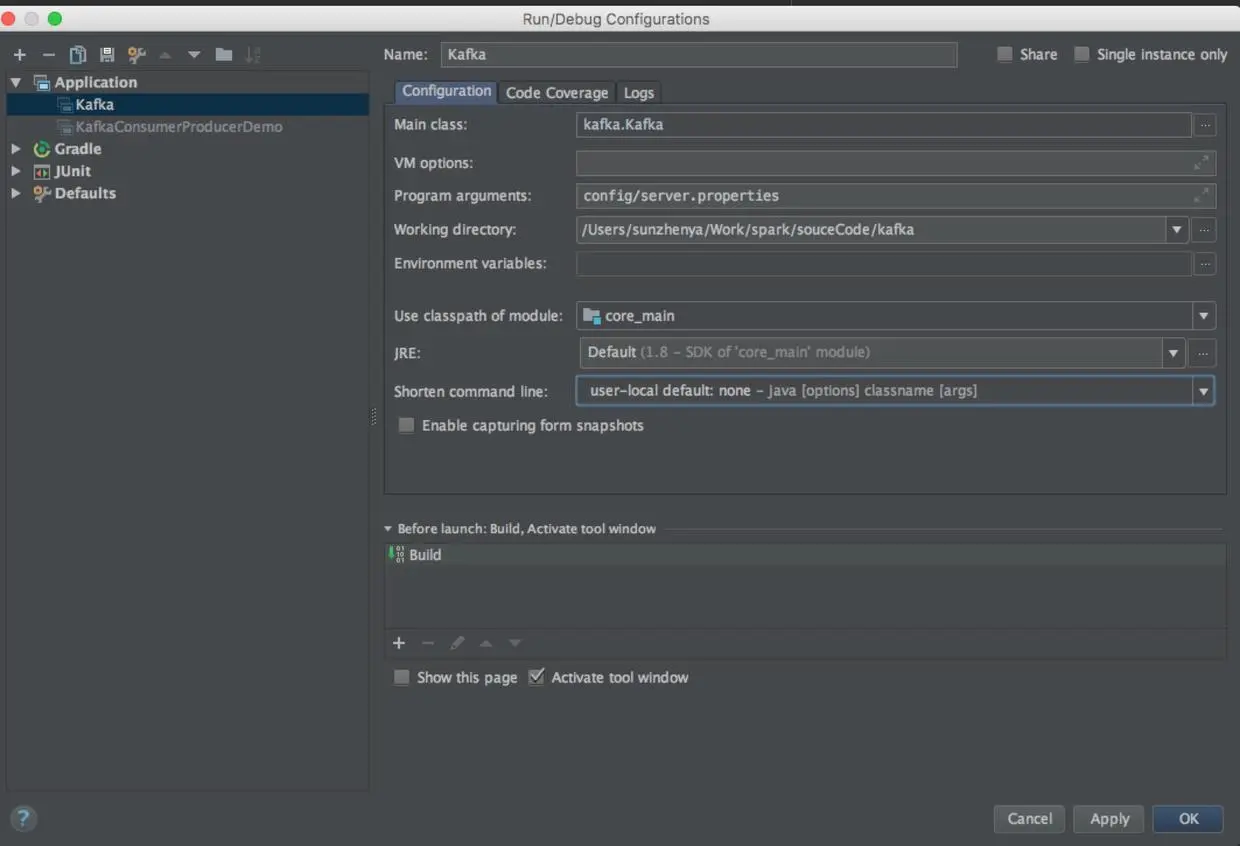The width and height of the screenshot is (1240, 846).
Task: Collapse the Before launch section
Action: click(388, 529)
